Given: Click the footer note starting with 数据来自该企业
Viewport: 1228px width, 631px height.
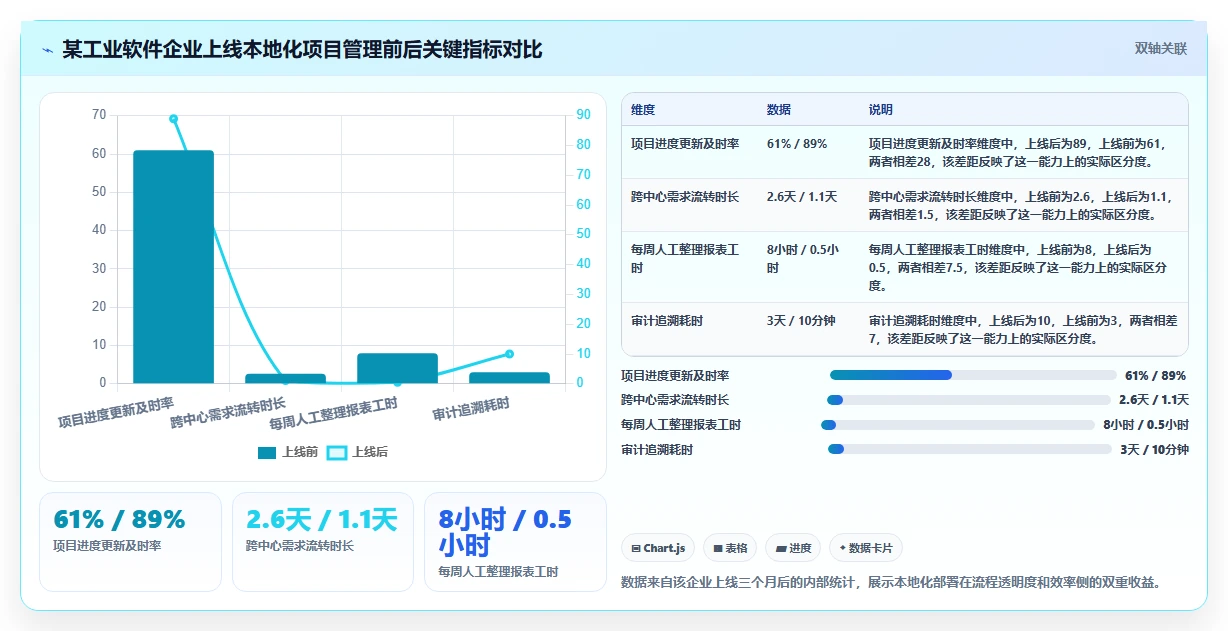Looking at the screenshot, I should (891, 582).
